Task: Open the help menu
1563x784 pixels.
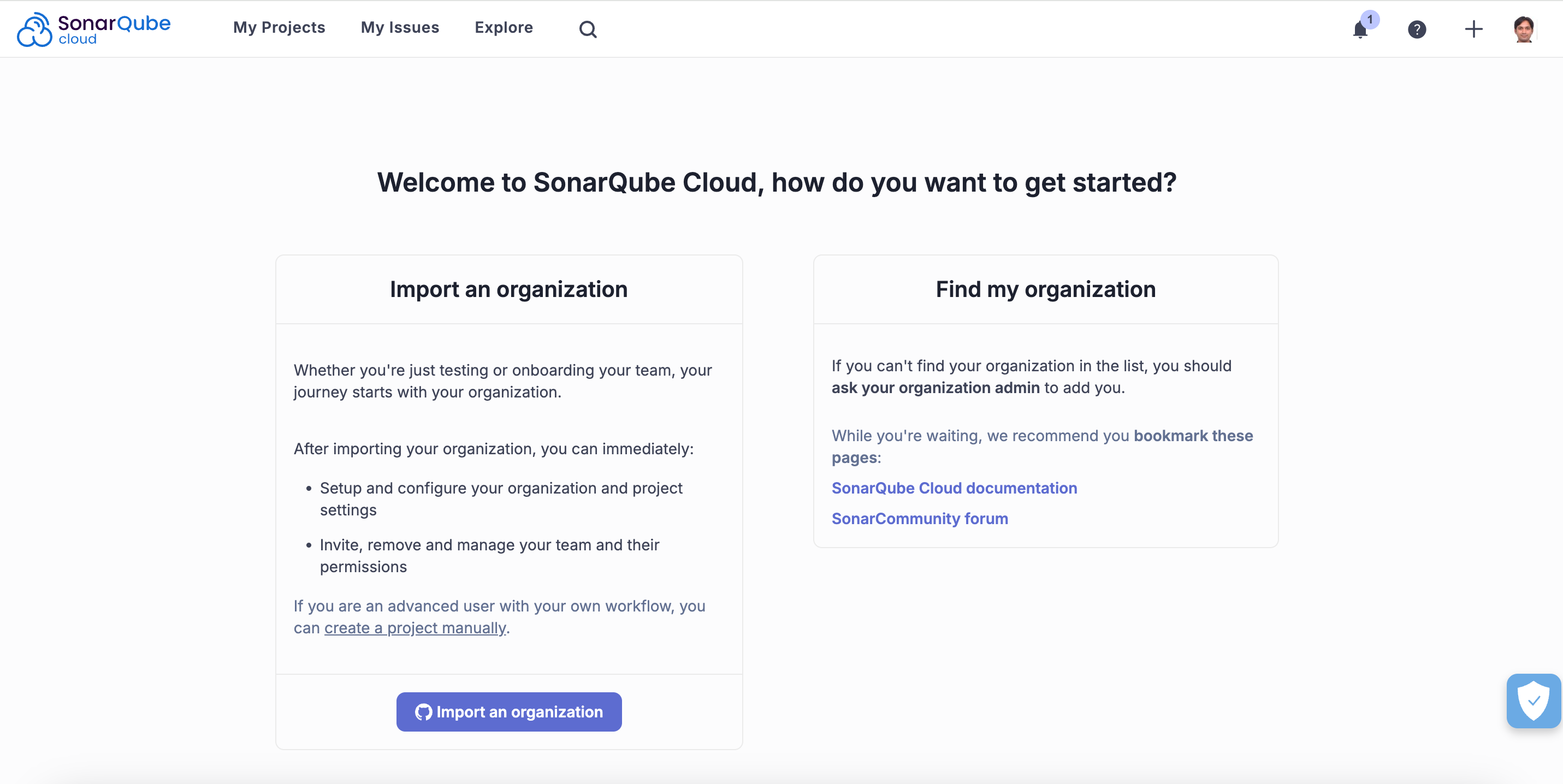Action: [1417, 29]
